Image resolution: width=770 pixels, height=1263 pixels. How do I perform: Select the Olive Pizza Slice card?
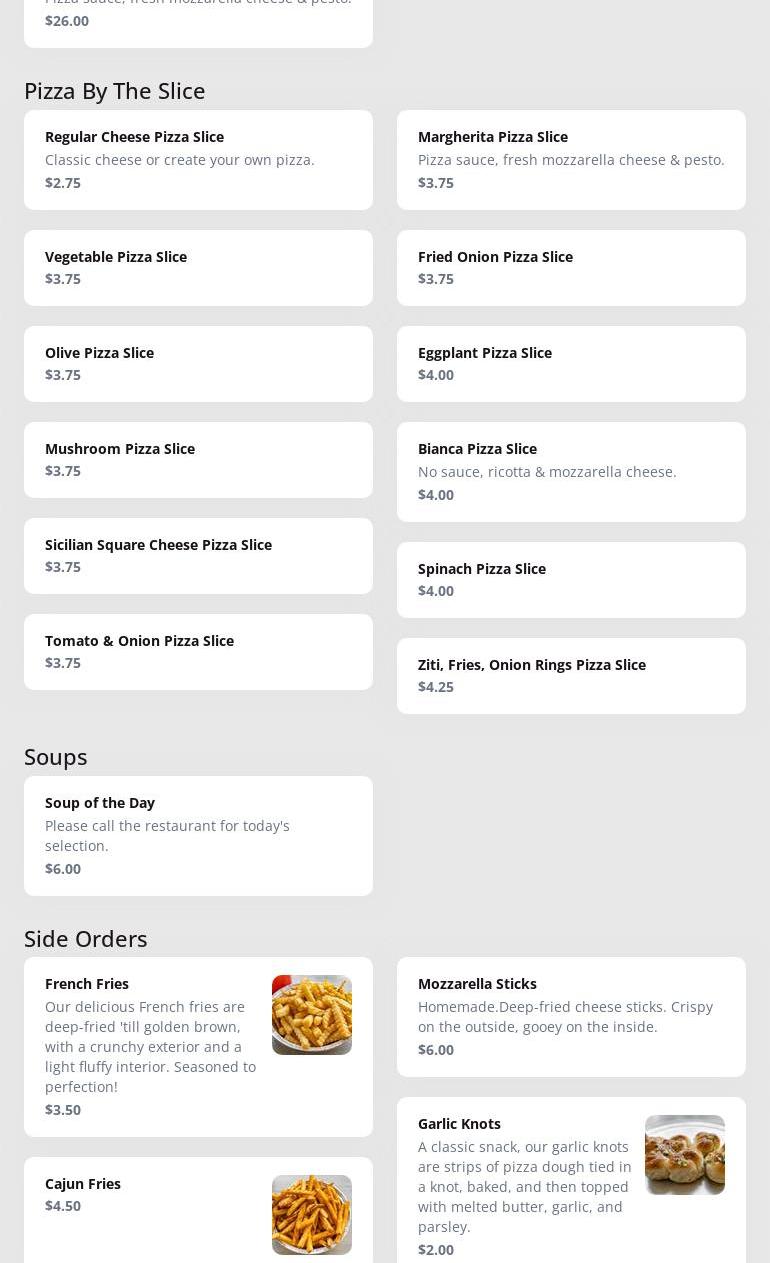click(x=198, y=364)
